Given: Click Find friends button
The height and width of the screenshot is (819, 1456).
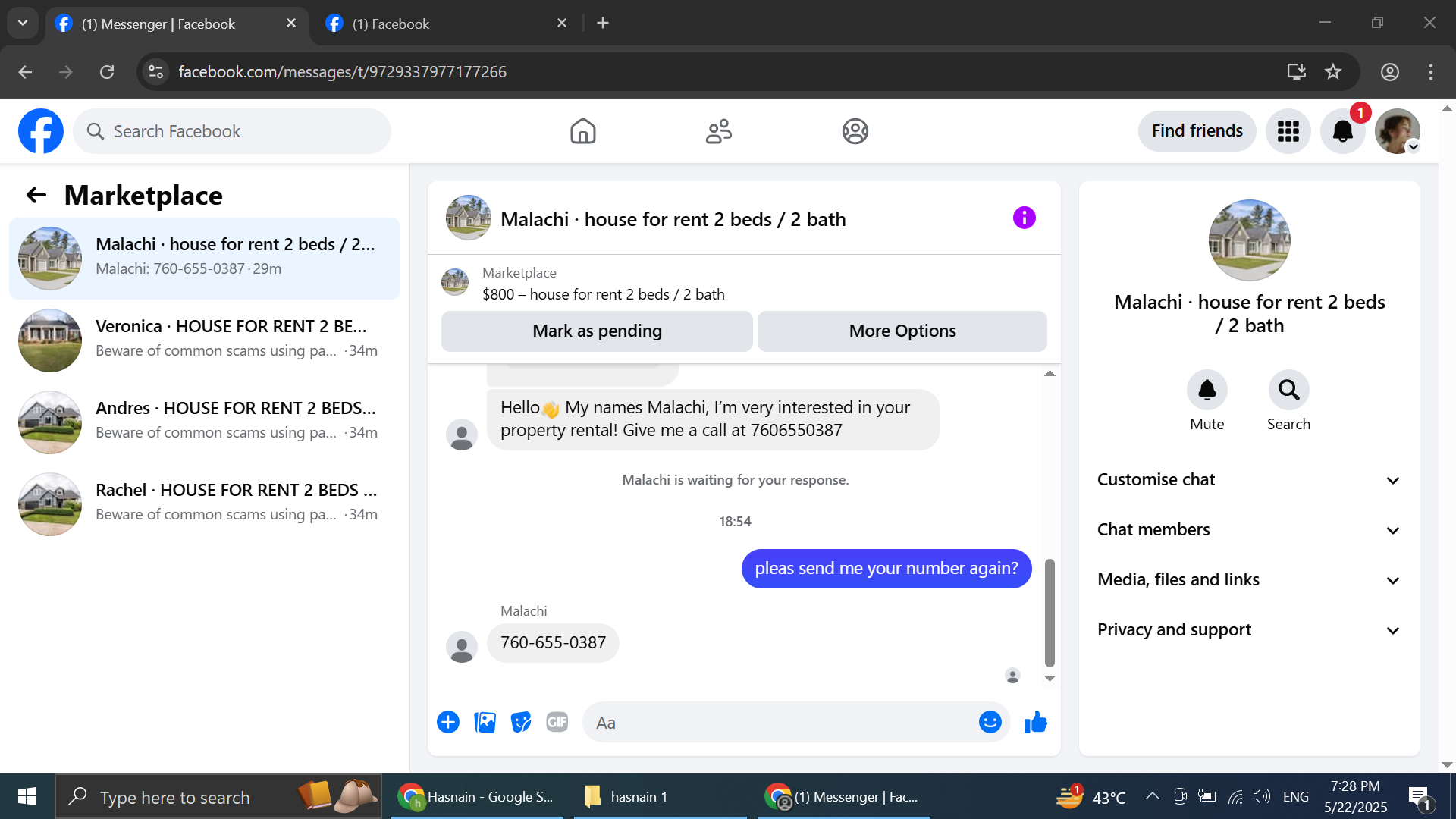Looking at the screenshot, I should tap(1197, 131).
